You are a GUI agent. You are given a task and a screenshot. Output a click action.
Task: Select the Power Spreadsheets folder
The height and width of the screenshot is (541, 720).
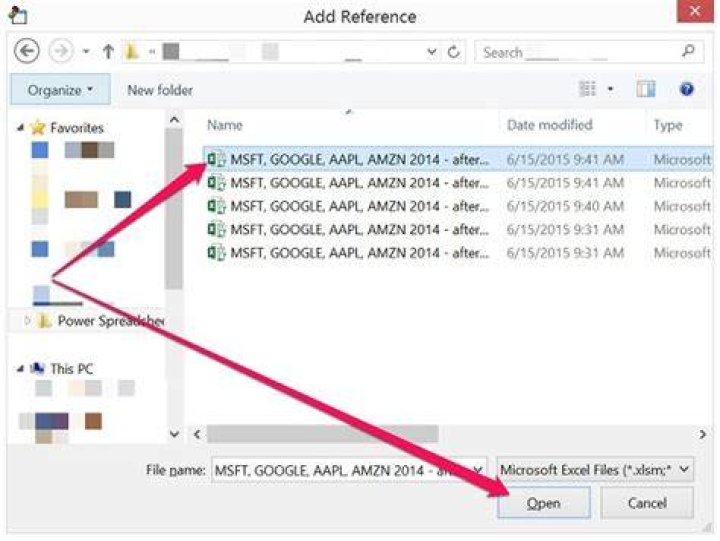point(110,321)
